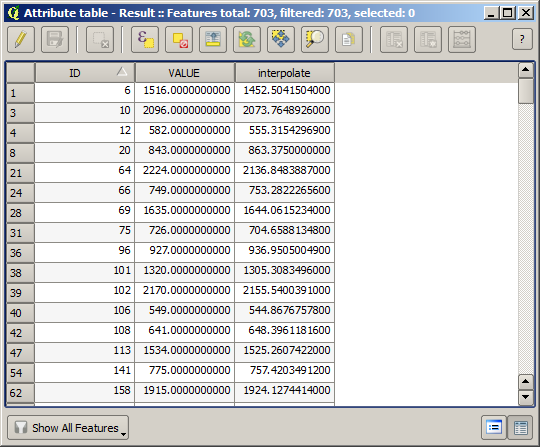Open the Show All Features dropdown
This screenshot has width=540, height=447.
[x=68, y=428]
